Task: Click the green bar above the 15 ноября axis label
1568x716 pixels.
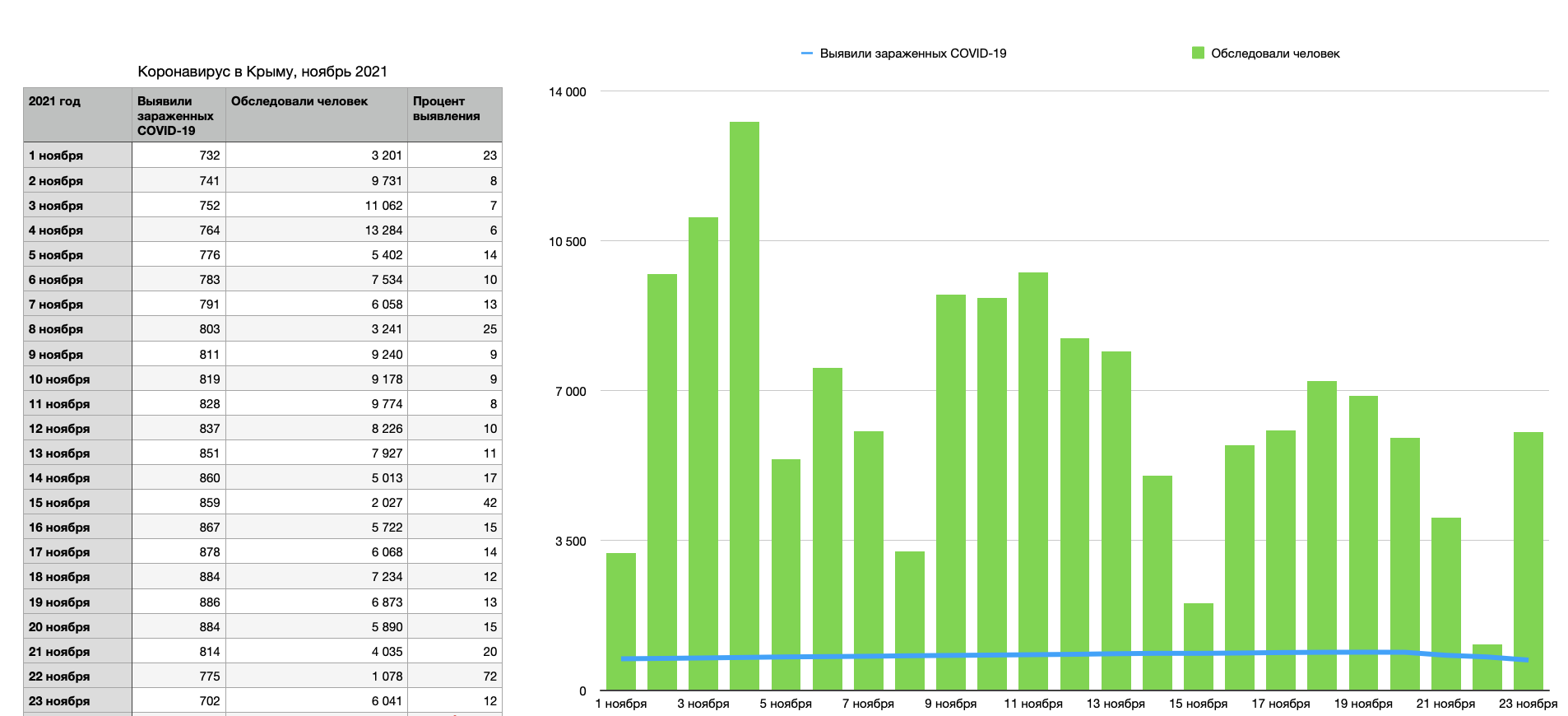Action: (1199, 647)
